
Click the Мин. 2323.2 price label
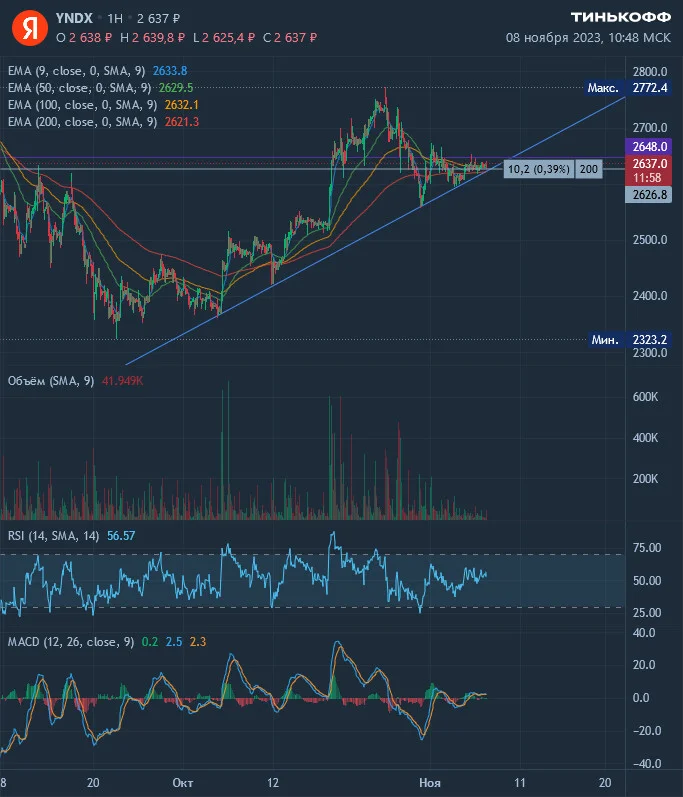click(629, 340)
